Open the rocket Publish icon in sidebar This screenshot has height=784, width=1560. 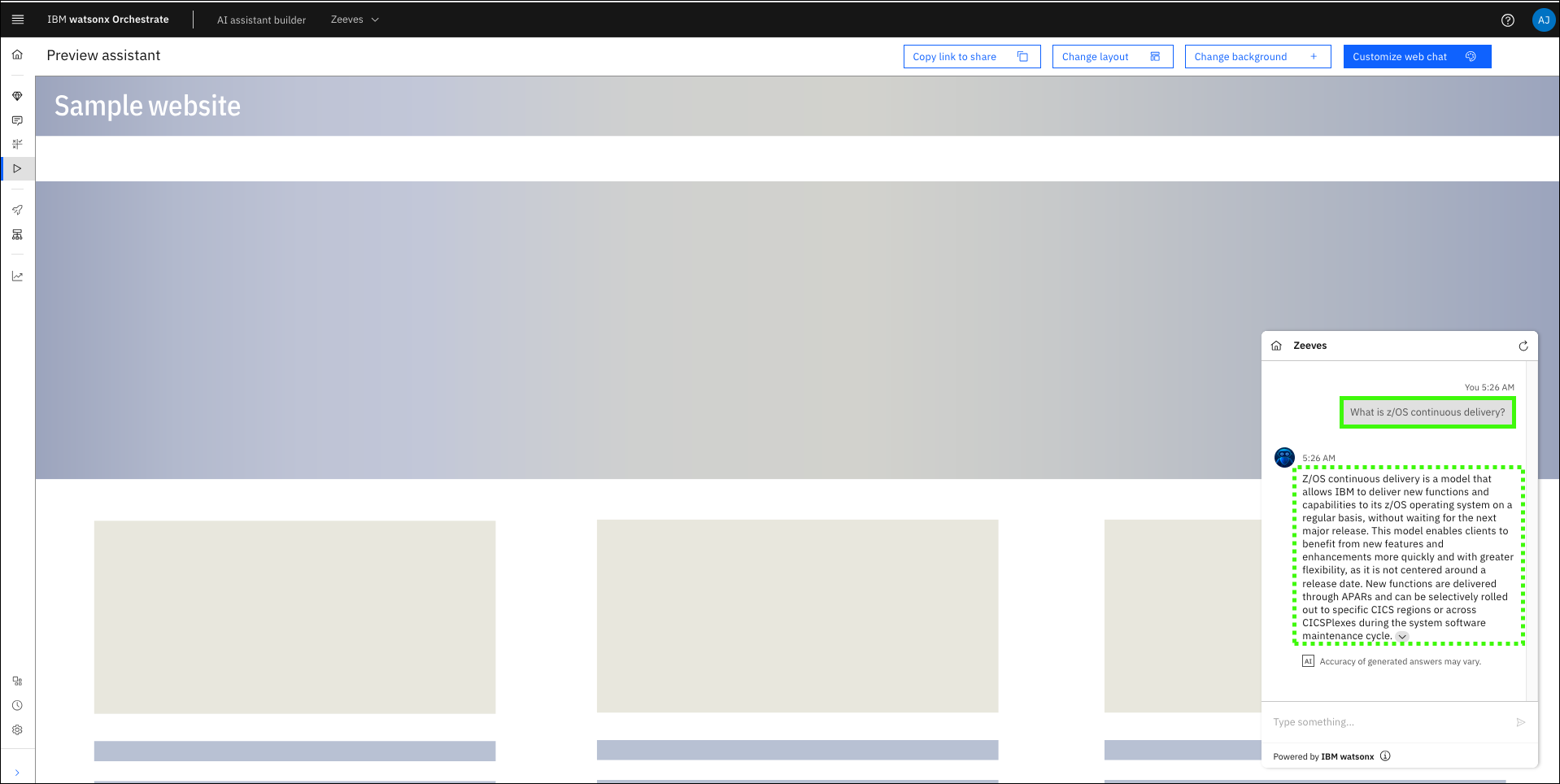click(17, 210)
